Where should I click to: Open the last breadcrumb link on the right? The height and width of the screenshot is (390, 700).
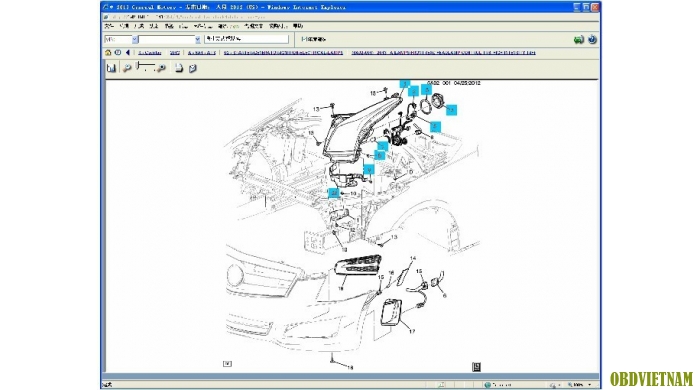pyautogui.click(x=443, y=53)
